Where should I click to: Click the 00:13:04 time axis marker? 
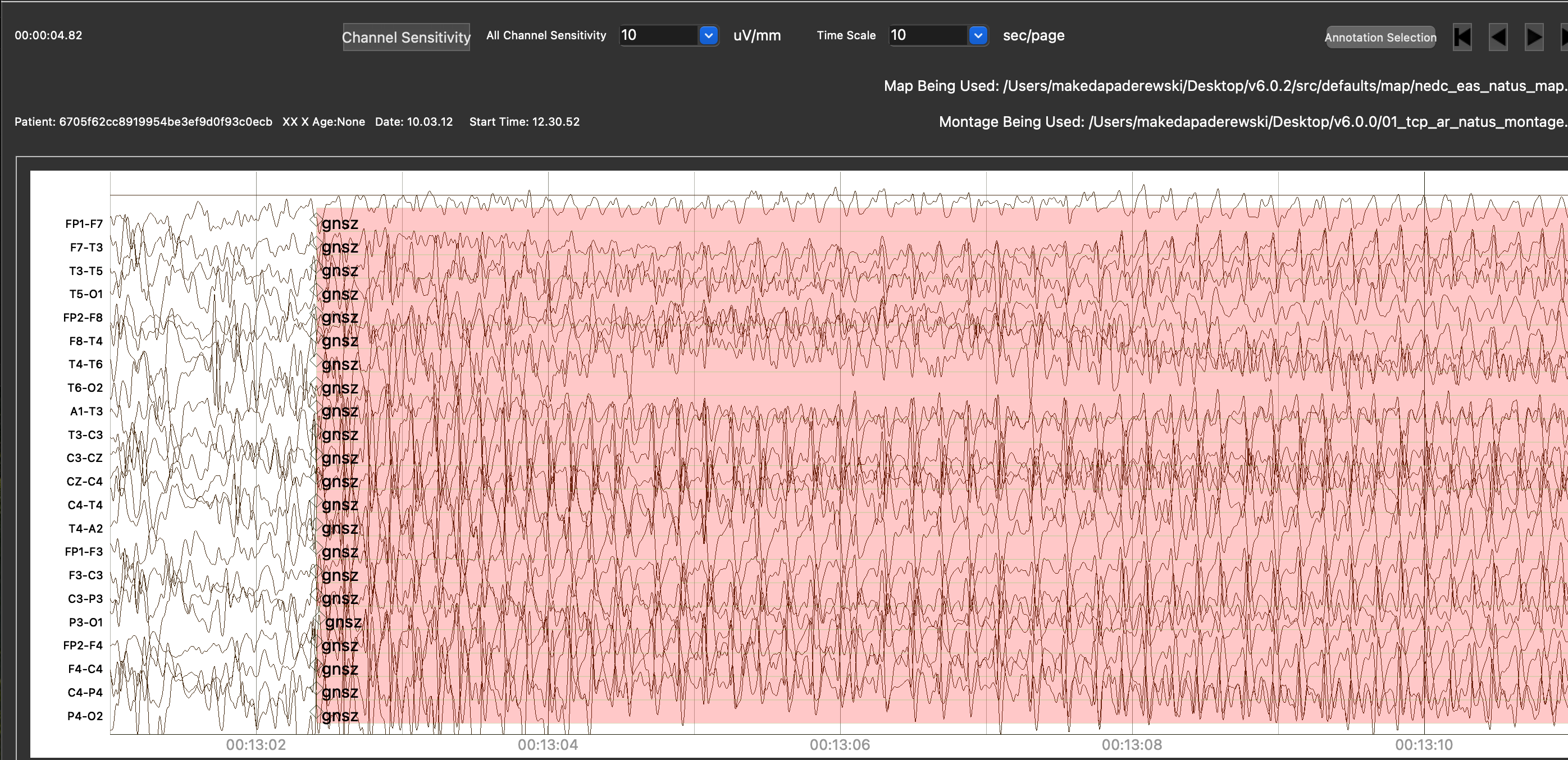(547, 744)
